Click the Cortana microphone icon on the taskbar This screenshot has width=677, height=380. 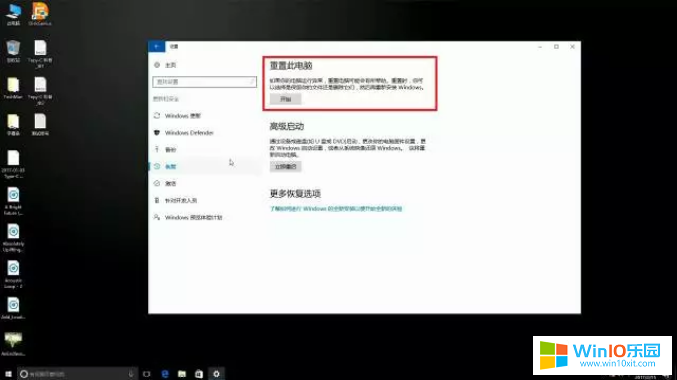131,374
